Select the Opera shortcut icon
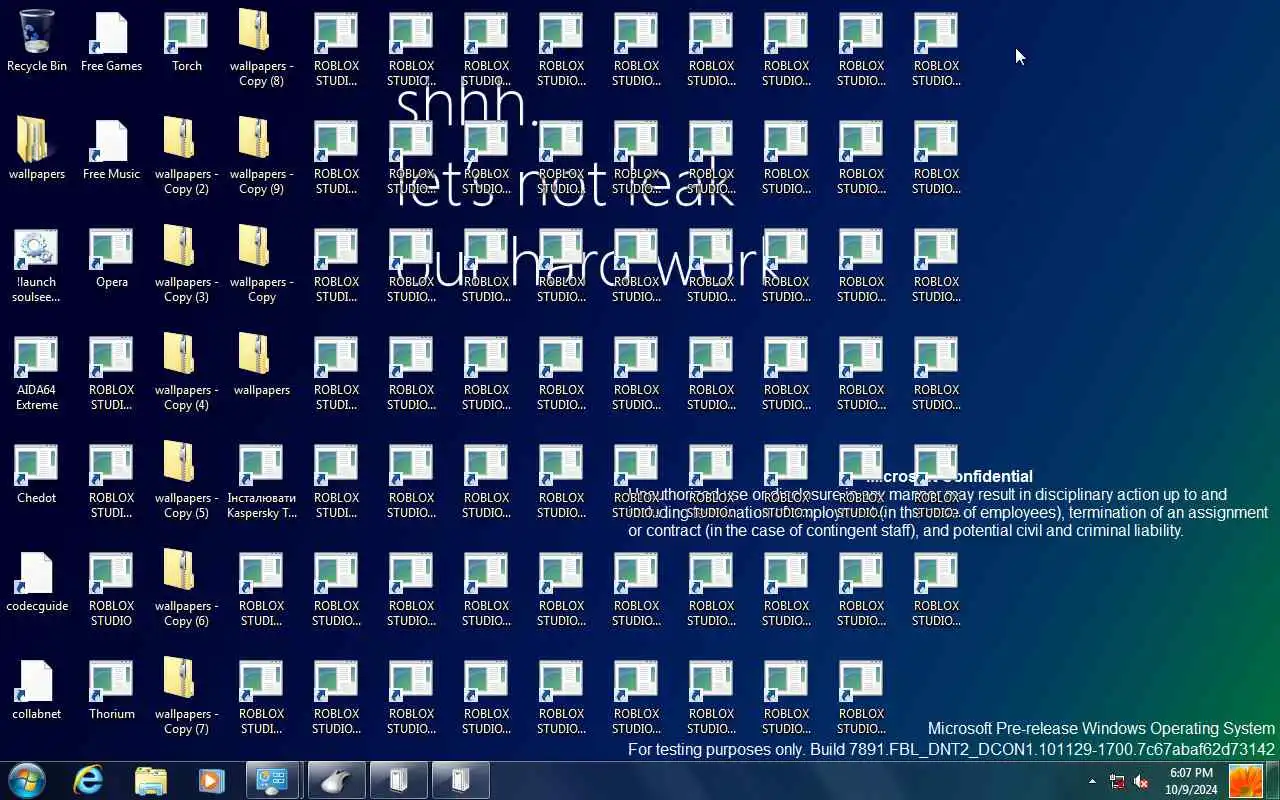The image size is (1280, 800). [111, 258]
